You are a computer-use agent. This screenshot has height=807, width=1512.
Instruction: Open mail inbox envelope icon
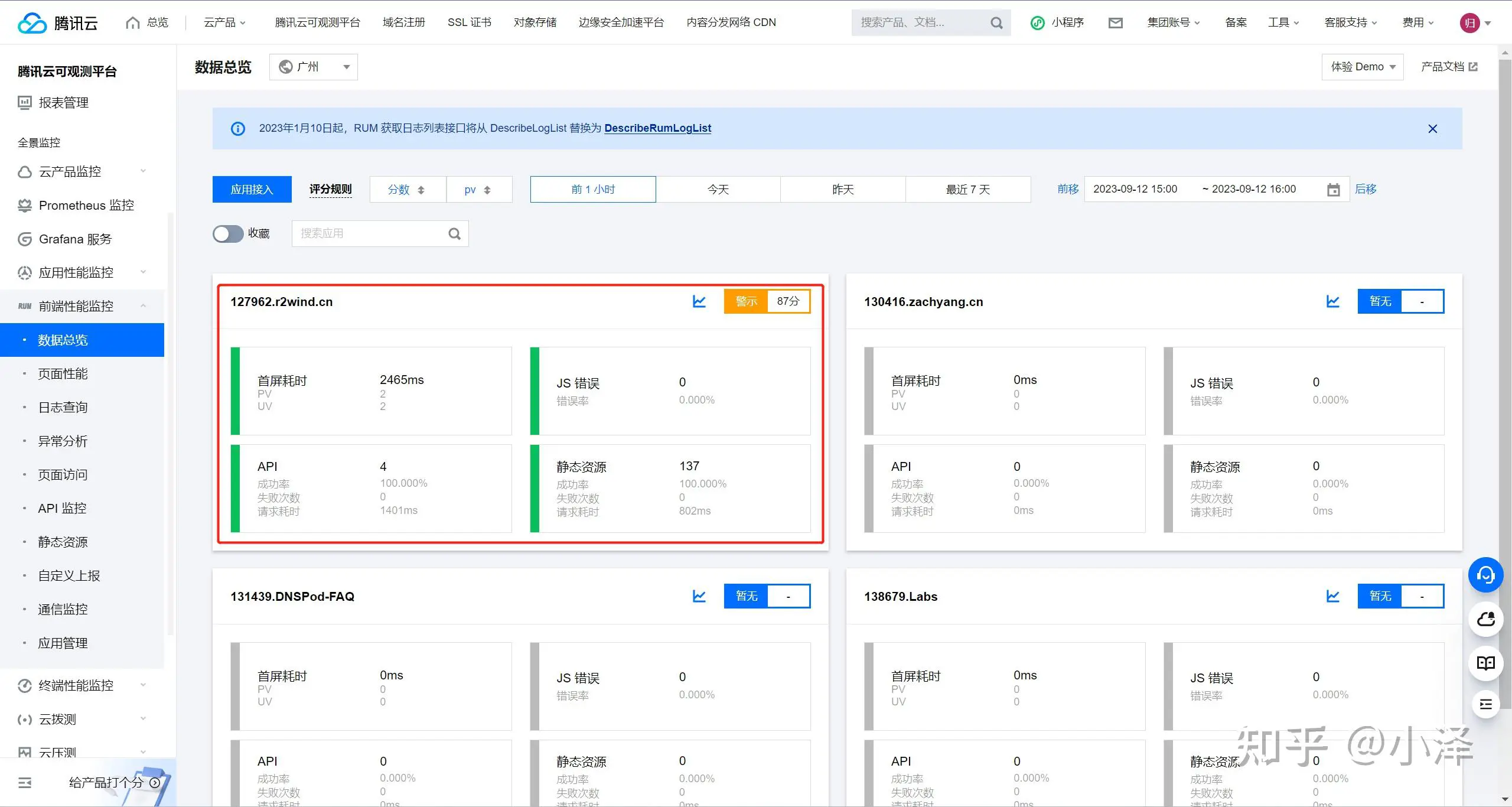pyautogui.click(x=1115, y=23)
